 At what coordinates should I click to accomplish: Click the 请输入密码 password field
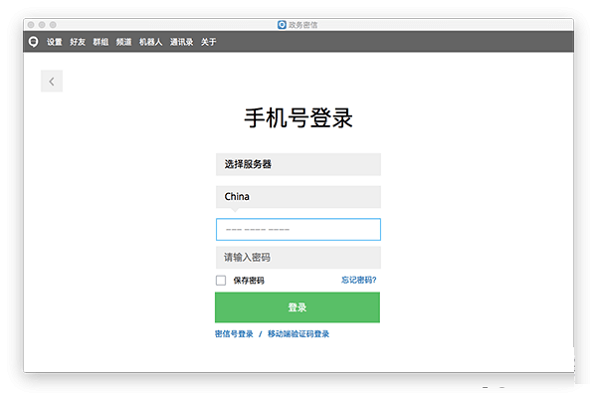point(298,258)
